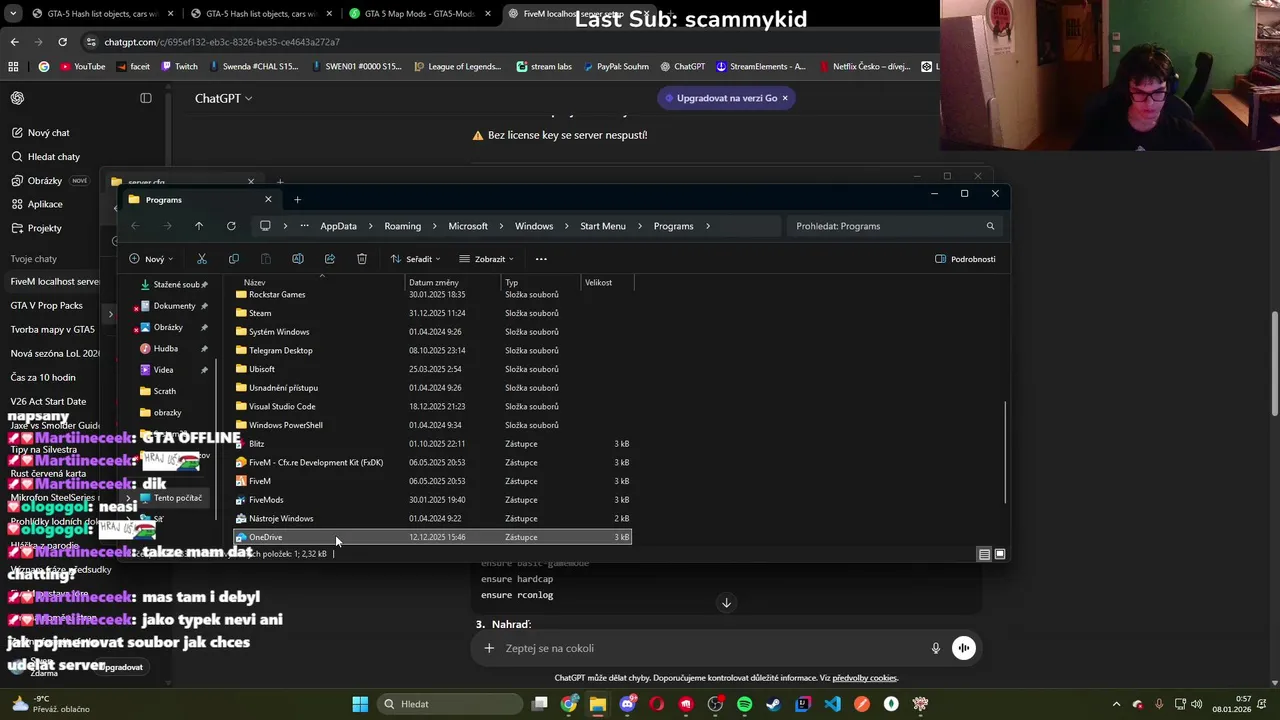
Task: Open ChatGPT model selector dropdown
Action: (224, 98)
